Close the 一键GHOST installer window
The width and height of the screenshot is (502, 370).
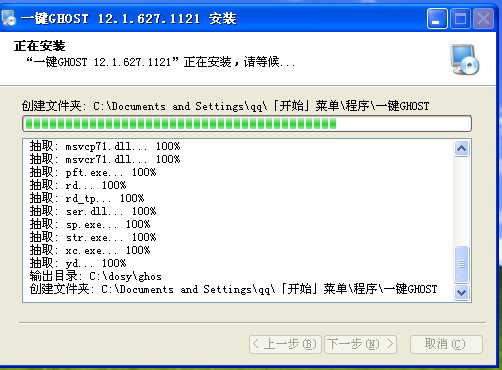pos(484,19)
